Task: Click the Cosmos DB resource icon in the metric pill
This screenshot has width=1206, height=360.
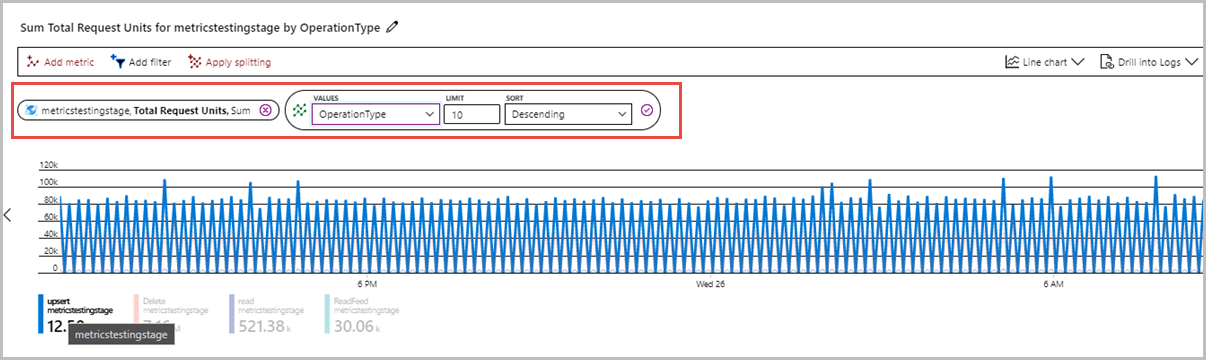Action: tap(32, 111)
